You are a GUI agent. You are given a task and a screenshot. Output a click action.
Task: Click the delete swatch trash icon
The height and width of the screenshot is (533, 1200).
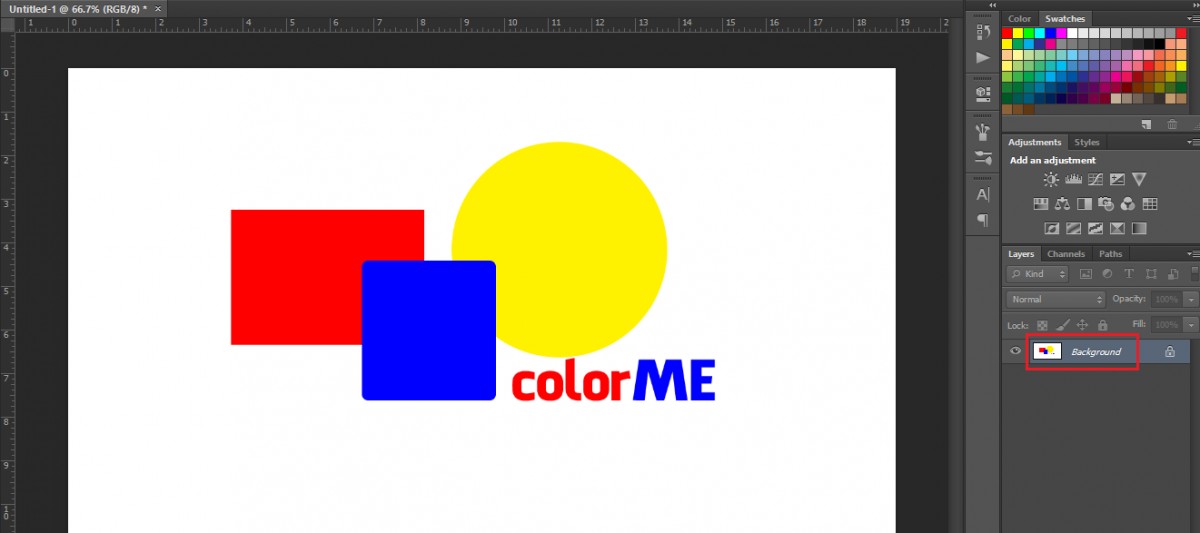[x=1171, y=124]
